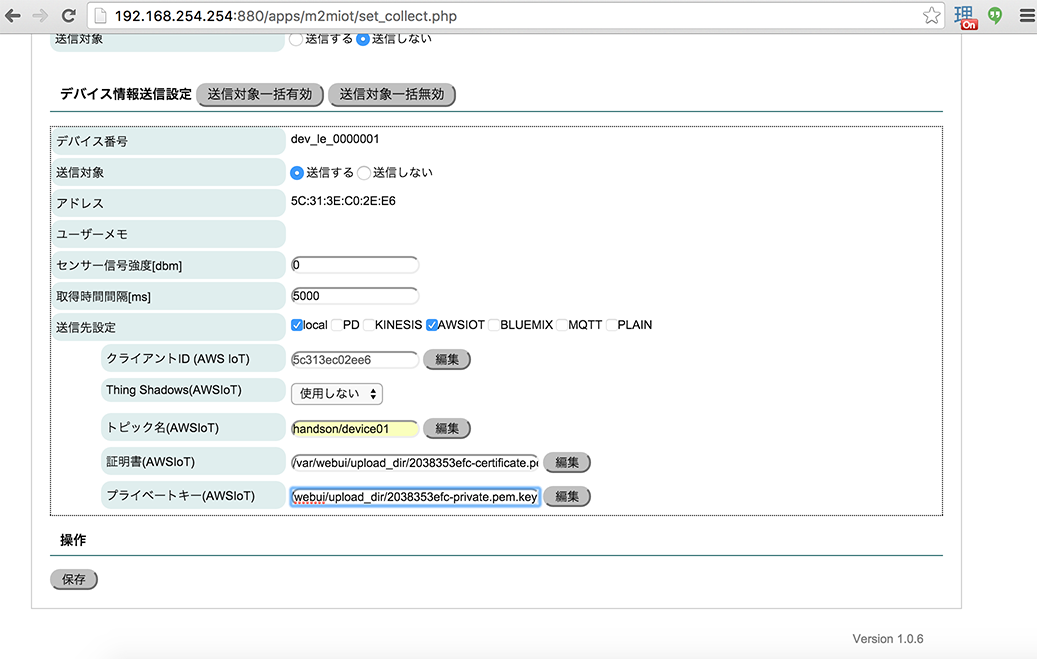
Task: Open the Thing Shadows dropdown
Action: [337, 394]
